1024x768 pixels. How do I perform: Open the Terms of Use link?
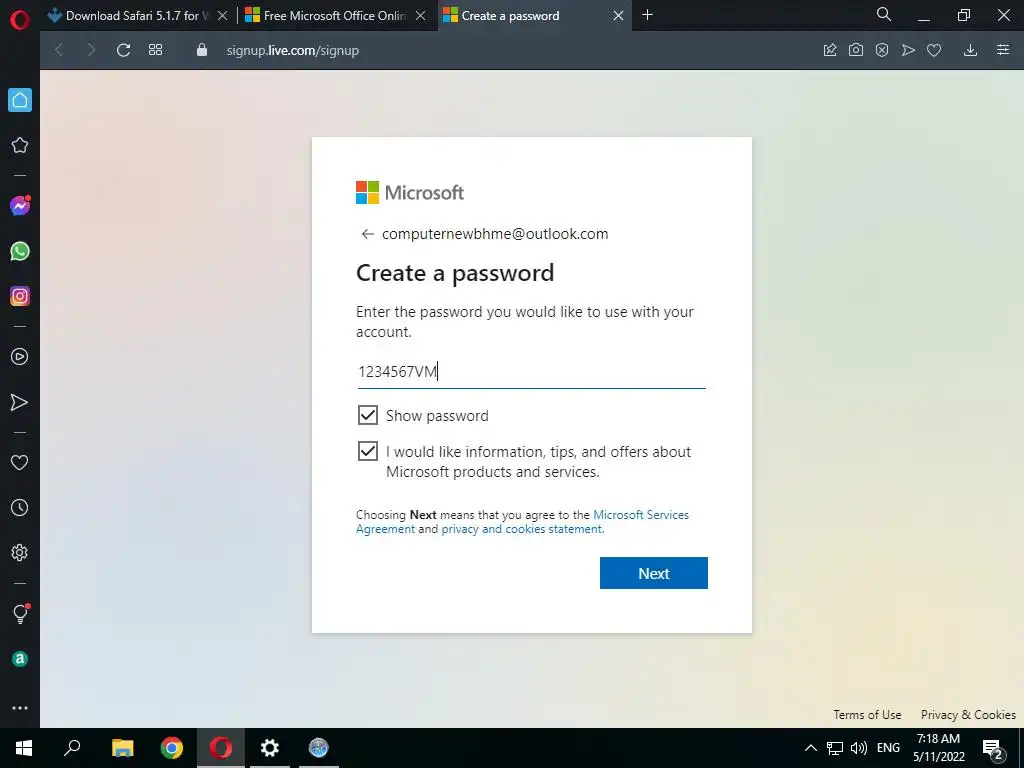coord(867,714)
